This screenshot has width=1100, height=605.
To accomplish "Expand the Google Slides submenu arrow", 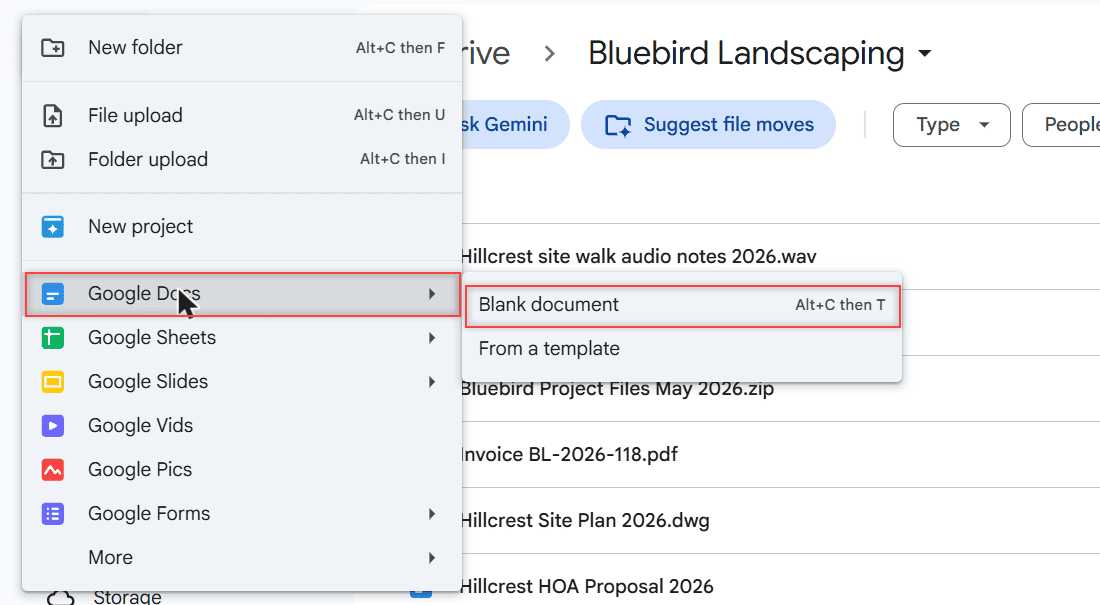I will pyautogui.click(x=432, y=382).
